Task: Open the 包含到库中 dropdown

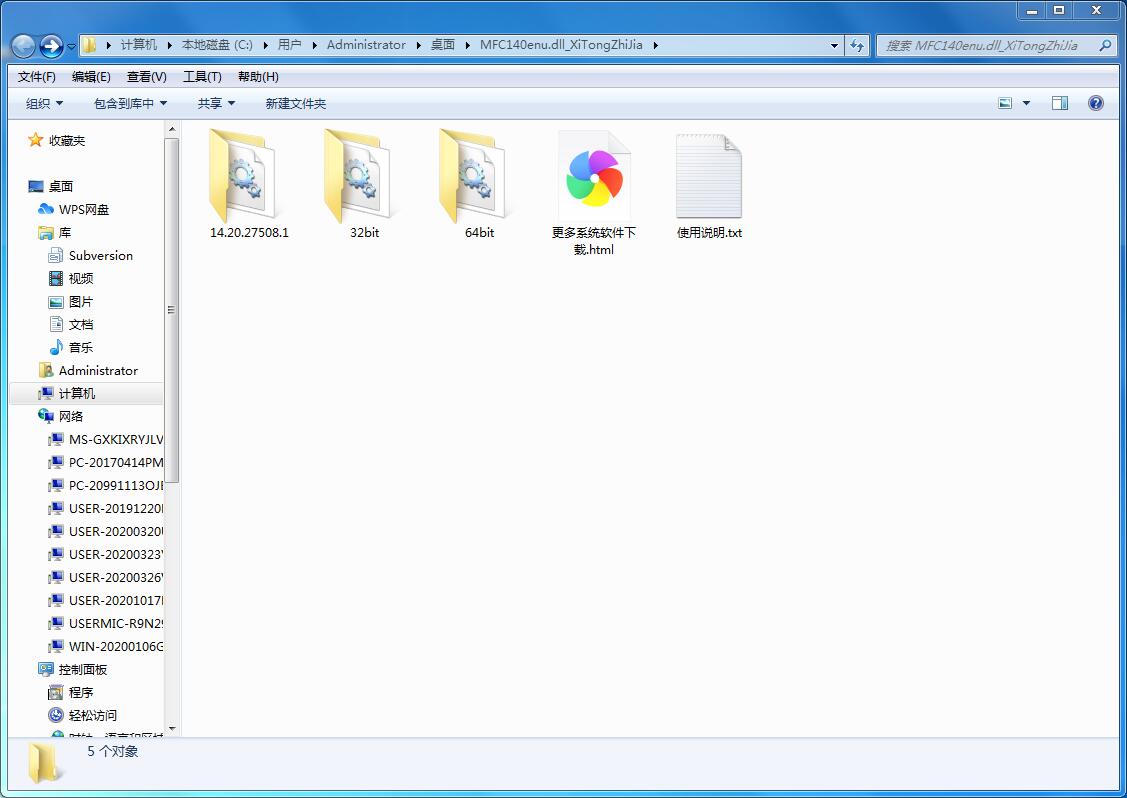Action: click(130, 104)
